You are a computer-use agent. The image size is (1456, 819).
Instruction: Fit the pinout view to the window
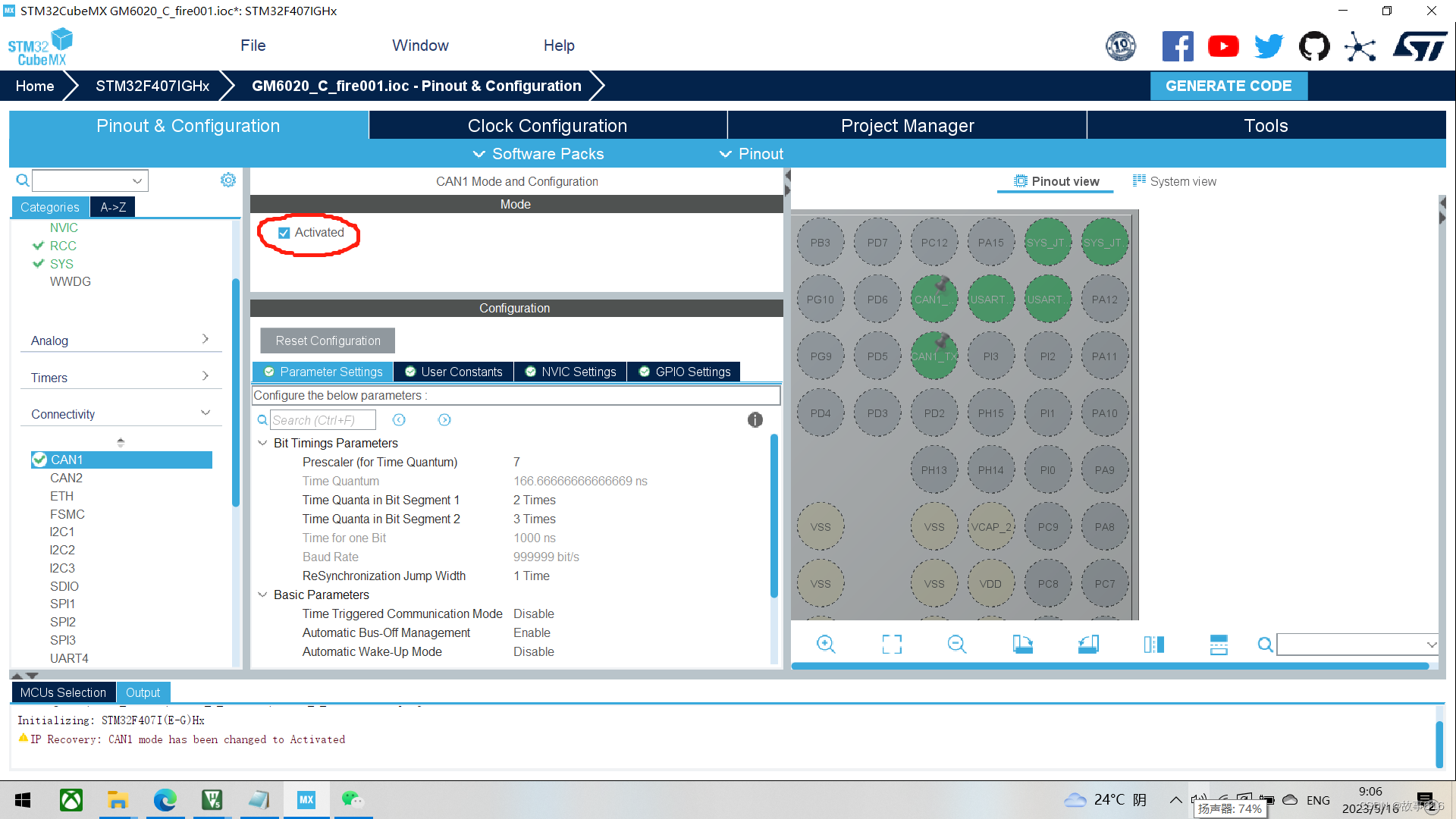892,645
